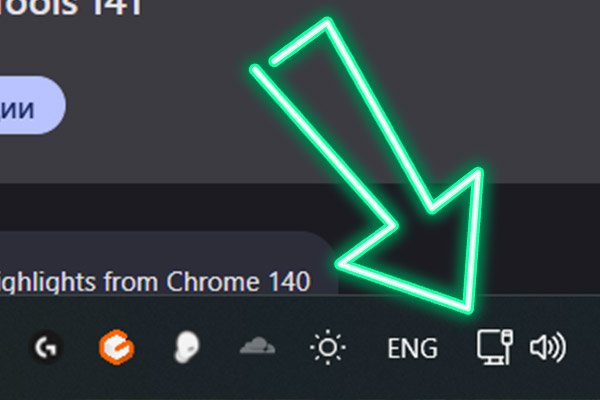Screen dimensions: 600x400
Task: Click empty taskbar space beside G HUB icon
Action: coord(13,347)
